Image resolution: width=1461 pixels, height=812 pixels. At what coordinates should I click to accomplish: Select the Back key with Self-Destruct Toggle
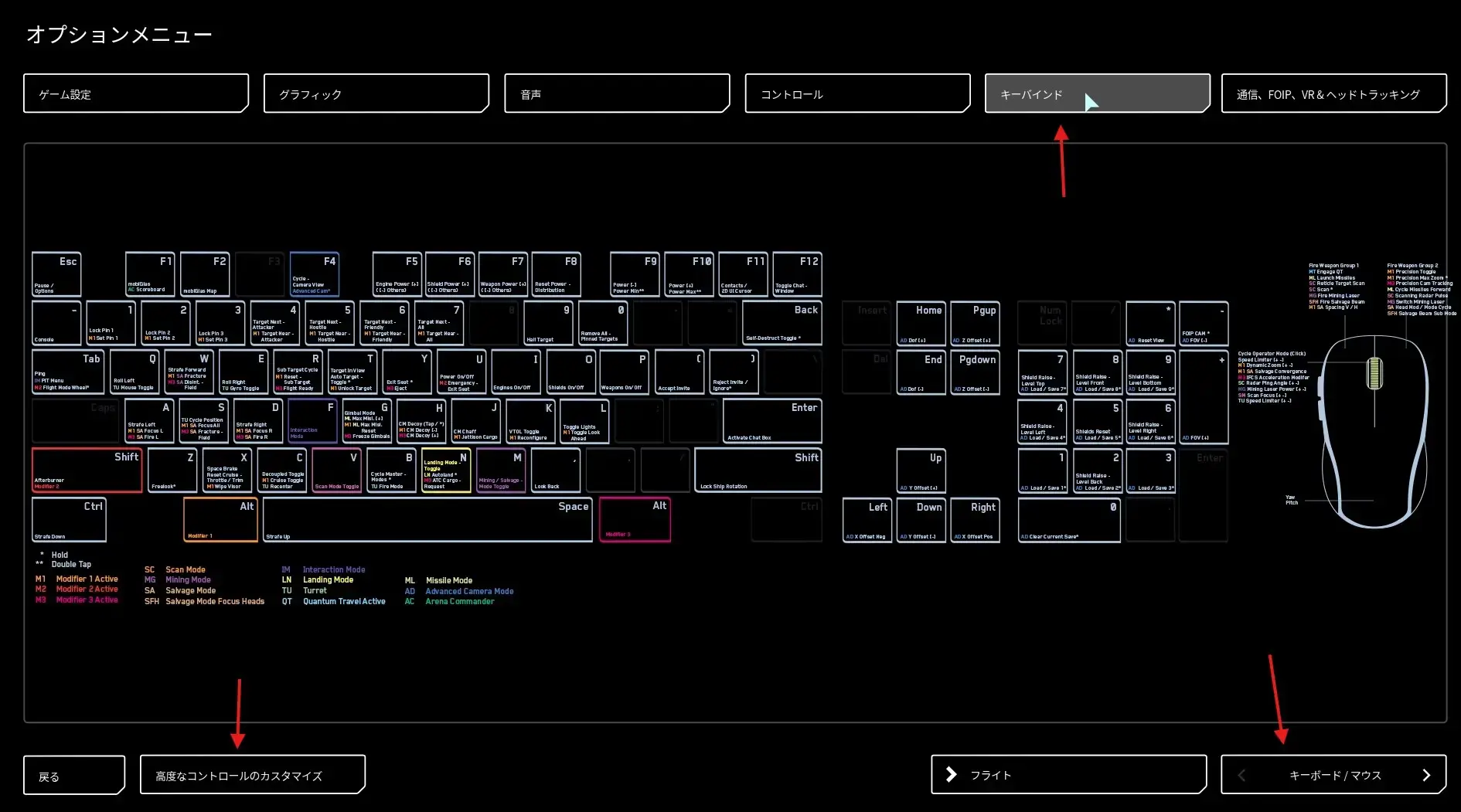coord(782,323)
